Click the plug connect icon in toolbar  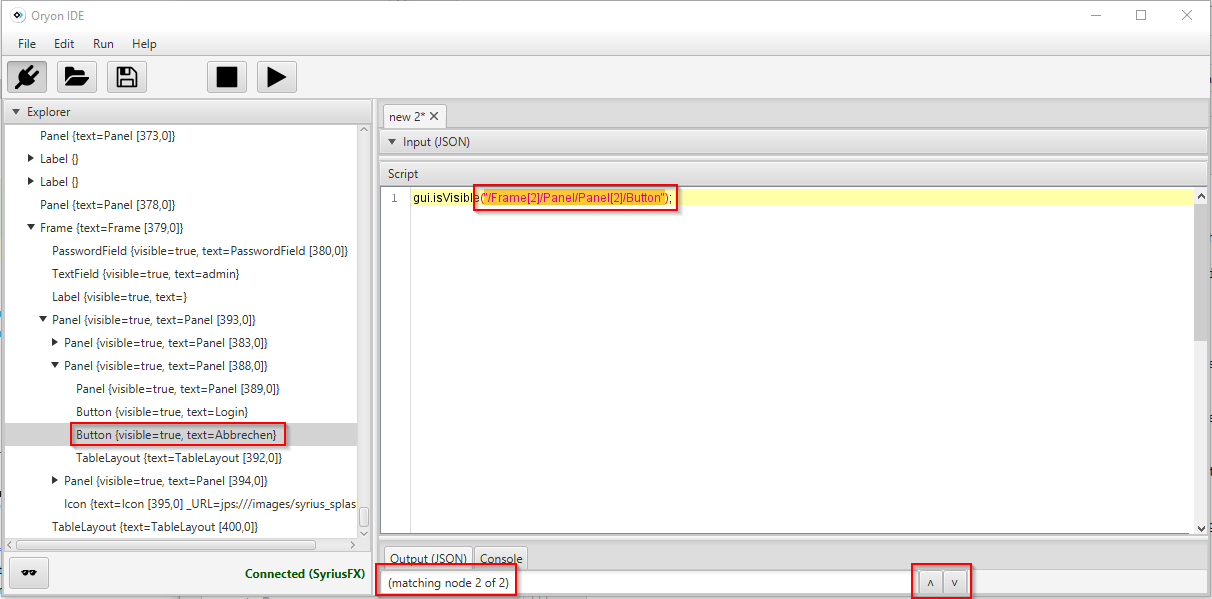click(x=27, y=77)
